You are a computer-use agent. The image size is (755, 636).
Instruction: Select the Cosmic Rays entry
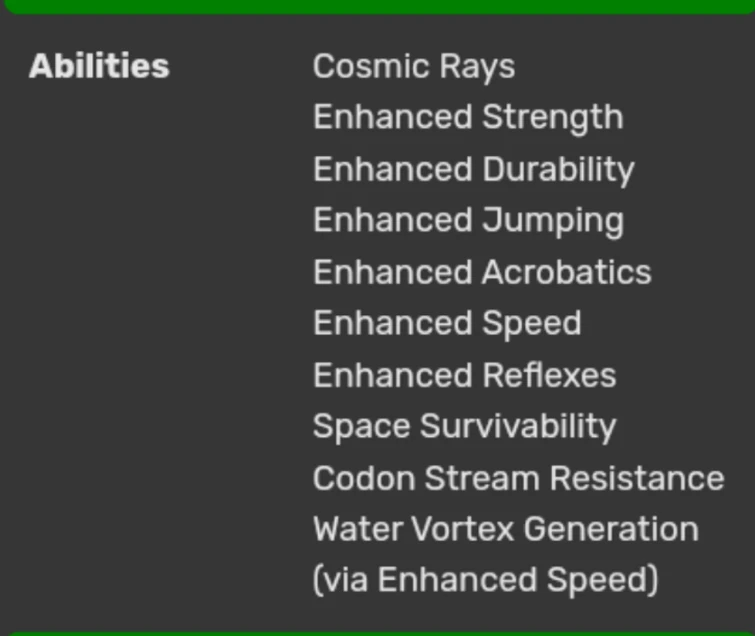[414, 67]
